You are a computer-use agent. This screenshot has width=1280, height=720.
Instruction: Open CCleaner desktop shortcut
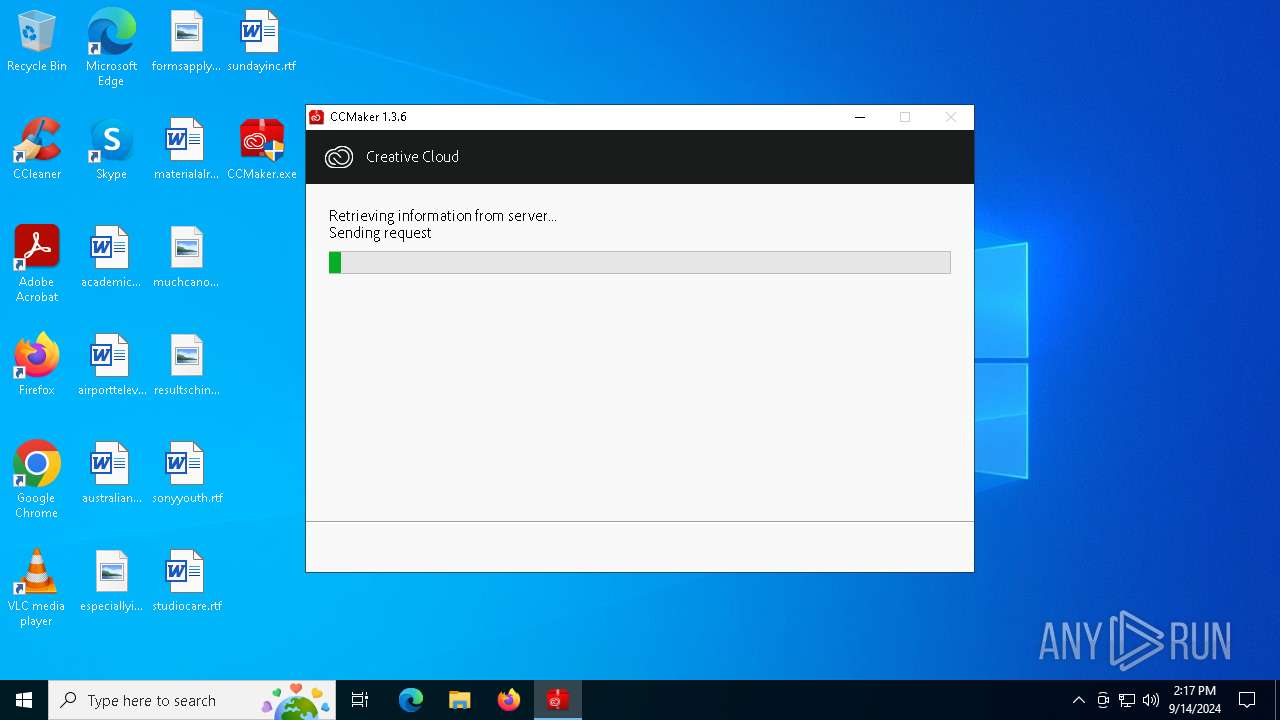click(37, 149)
